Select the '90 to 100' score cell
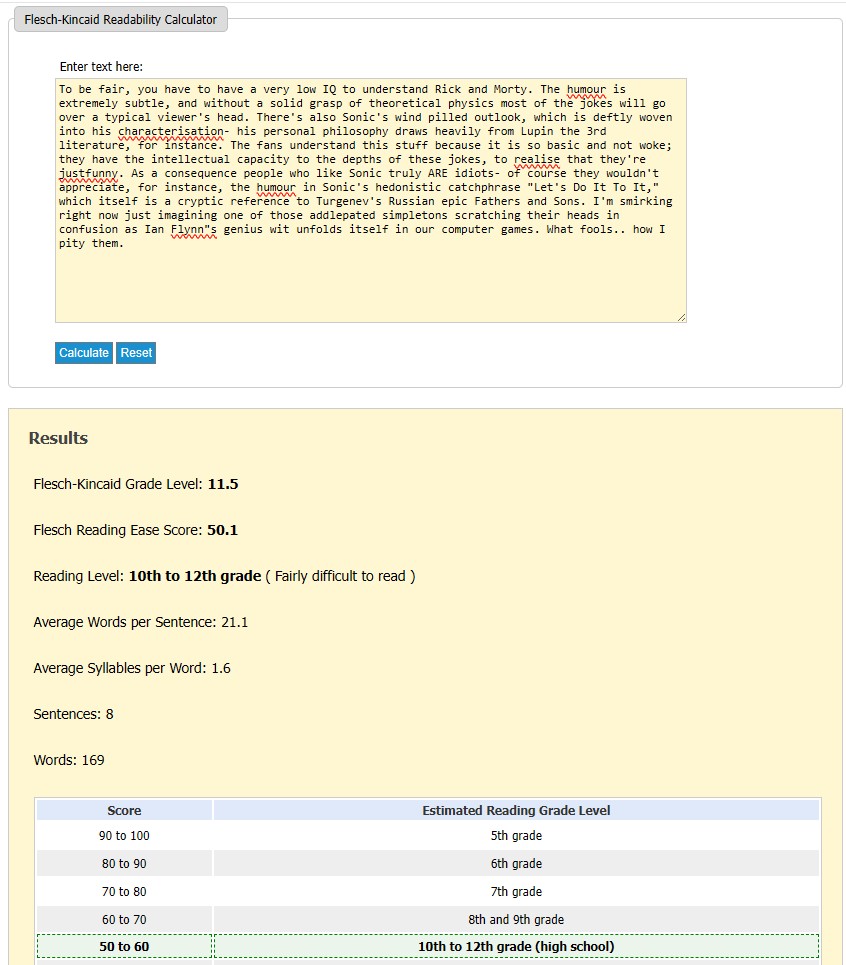Viewport: 846px width, 965px height. point(124,836)
